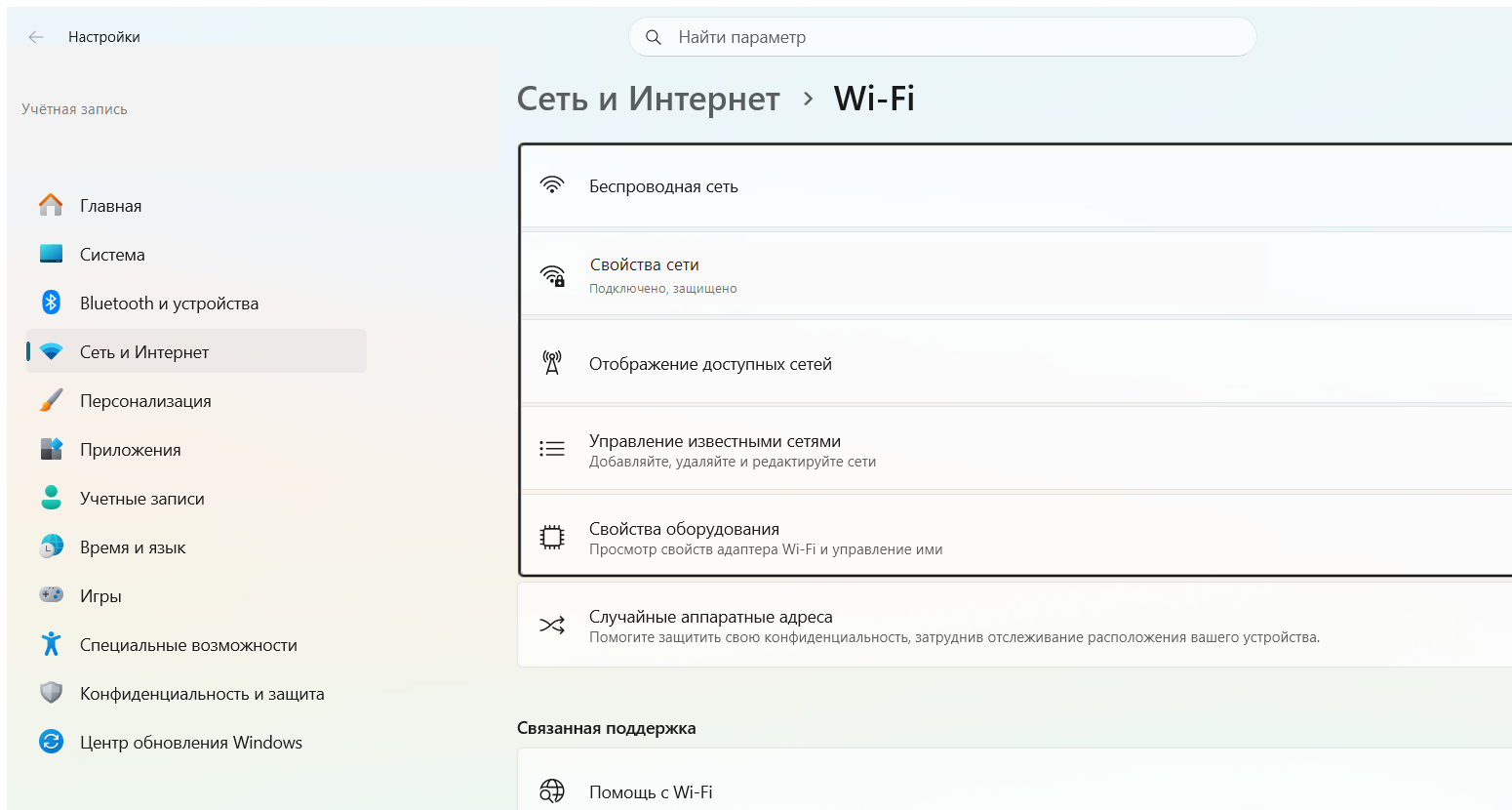Click the list icon for known networks
Viewport: 1512px width, 810px height.
[552, 449]
